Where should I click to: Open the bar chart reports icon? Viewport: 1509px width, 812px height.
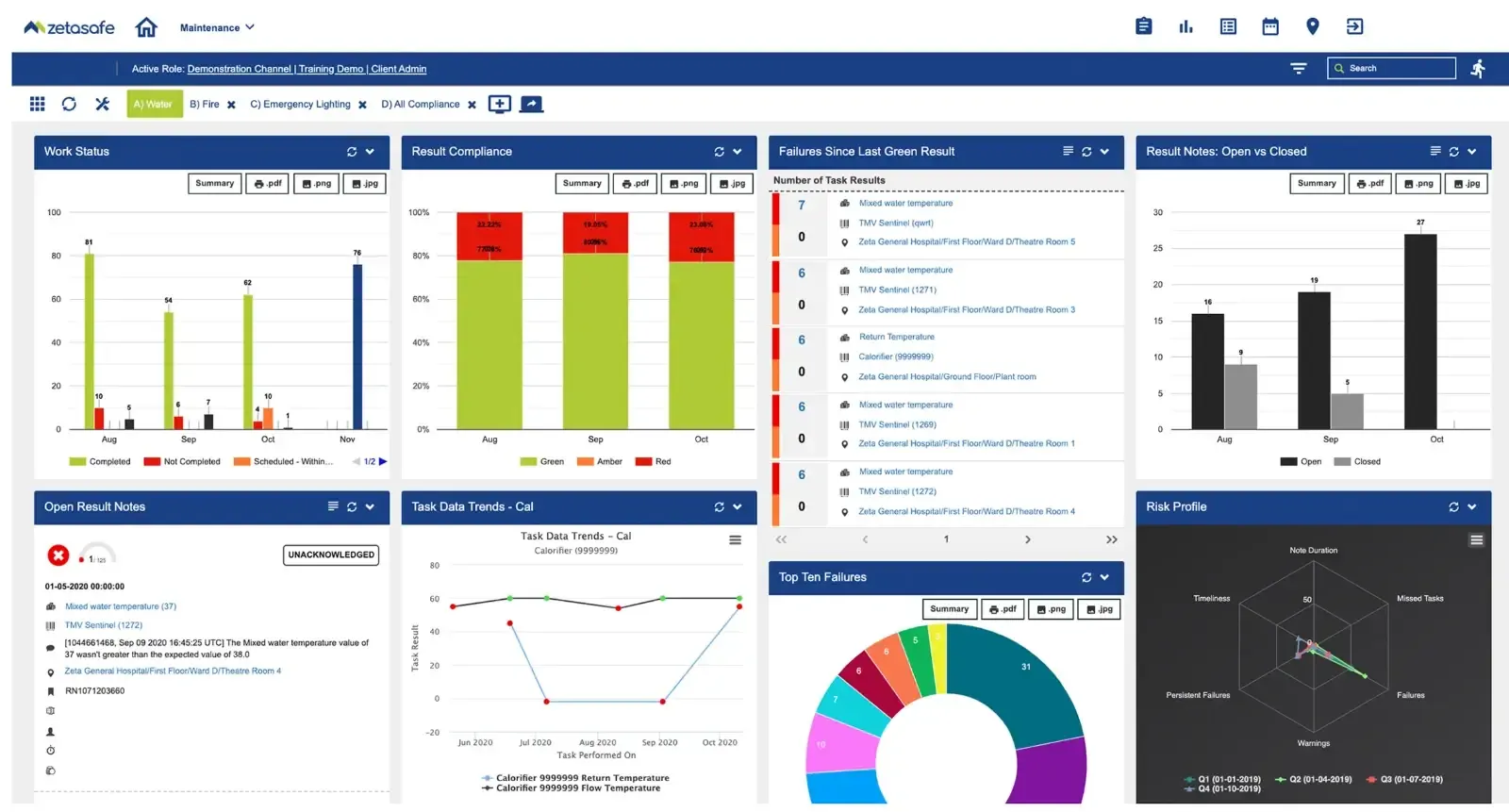click(x=1186, y=26)
